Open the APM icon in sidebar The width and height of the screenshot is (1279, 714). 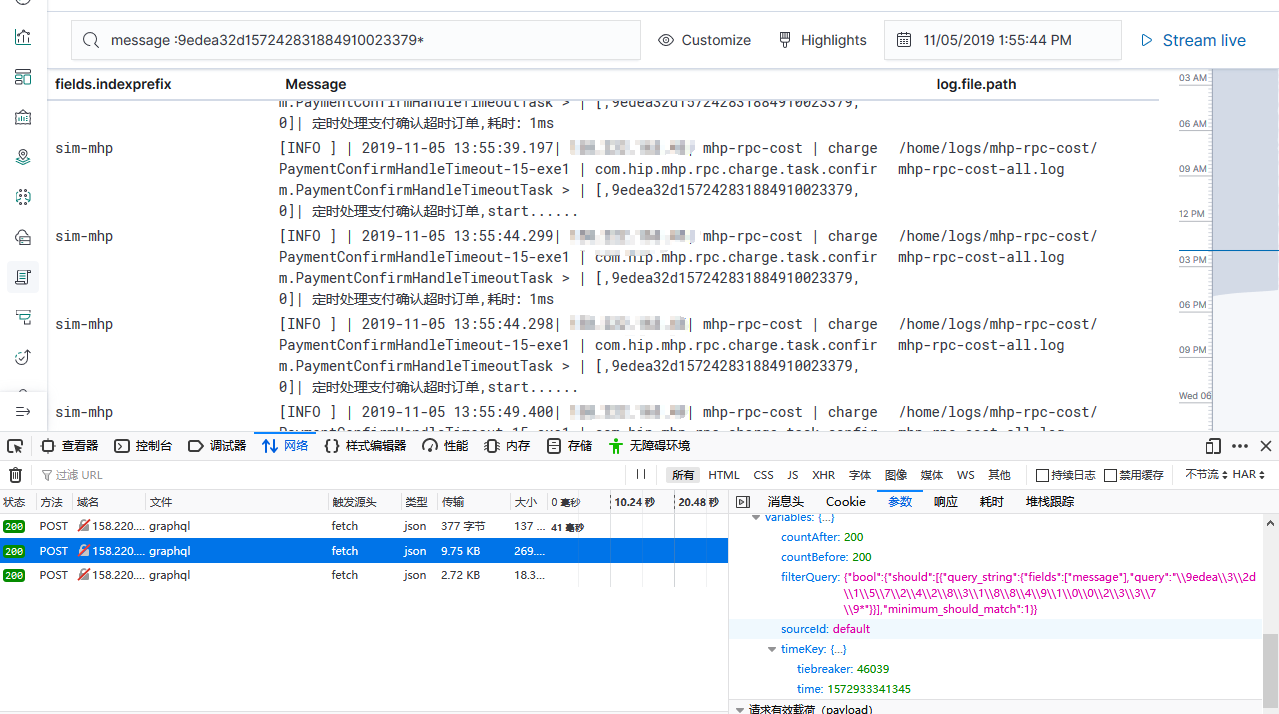click(x=23, y=317)
